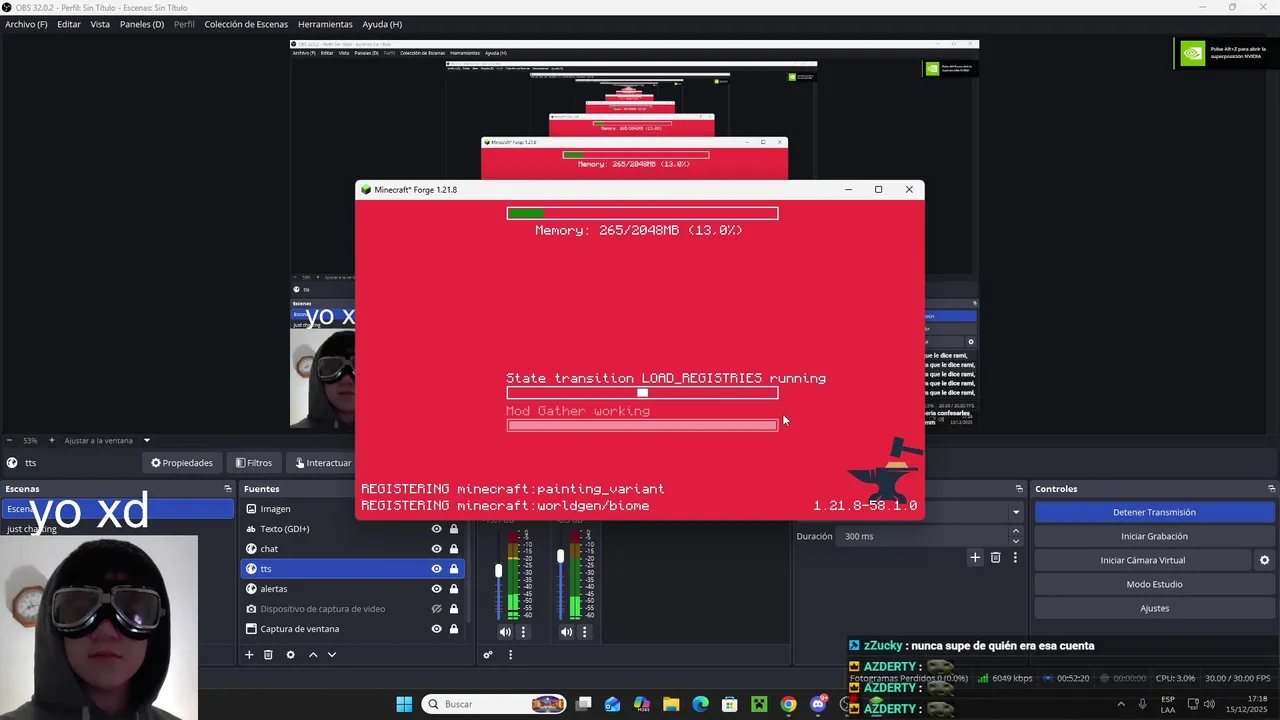Viewport: 1280px width, 720px height.
Task: Open source properties gear under Fuentes list
Action: click(290, 655)
